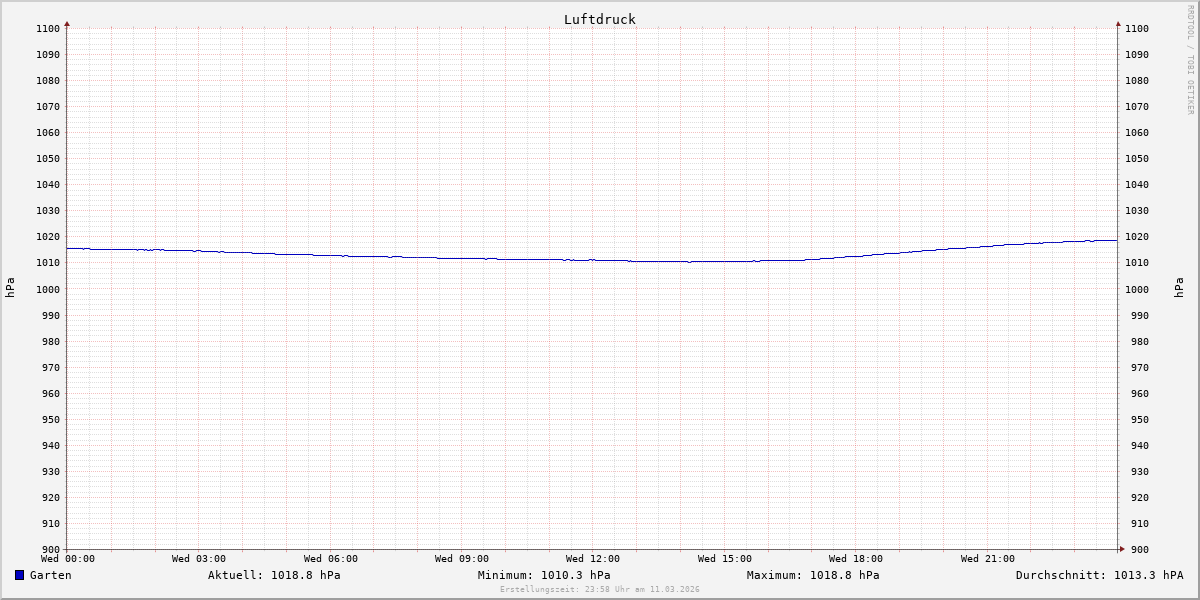The height and width of the screenshot is (600, 1200).
Task: Click the red arrow ending the time axis
Action: (1122, 548)
